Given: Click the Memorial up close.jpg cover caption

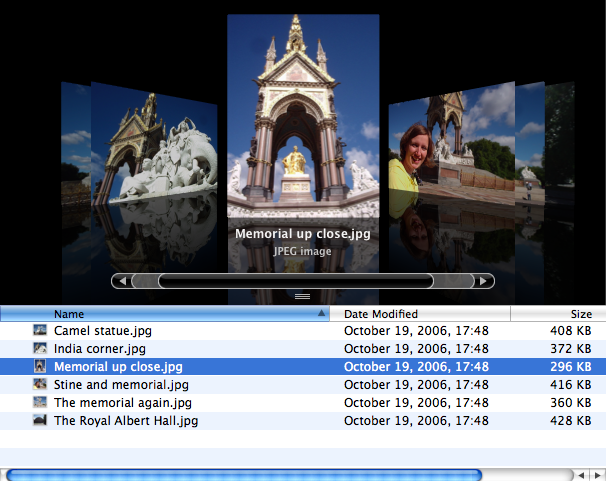Looking at the screenshot, I should (303, 234).
